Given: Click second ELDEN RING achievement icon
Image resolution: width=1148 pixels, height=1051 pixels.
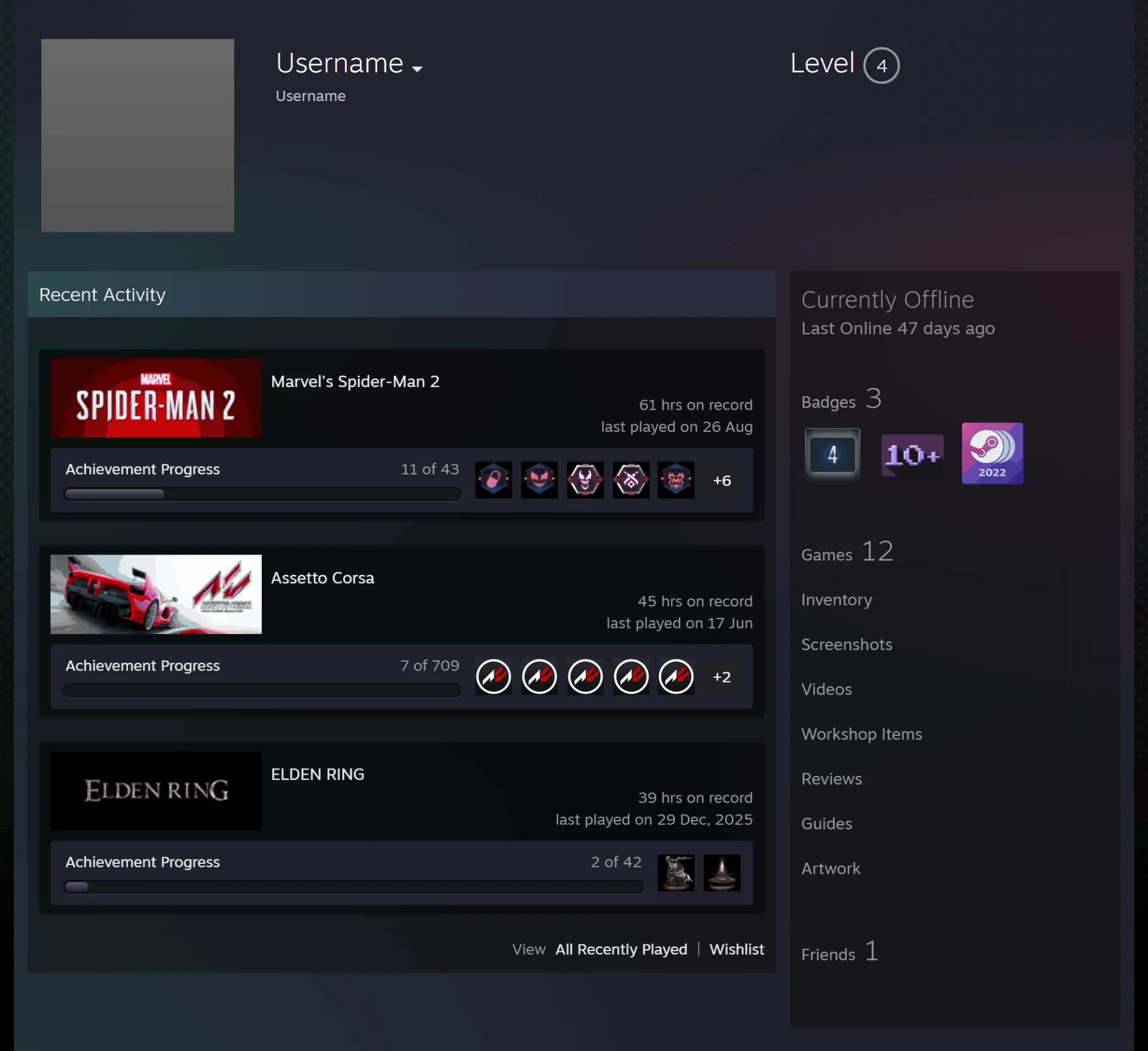Looking at the screenshot, I should click(722, 873).
